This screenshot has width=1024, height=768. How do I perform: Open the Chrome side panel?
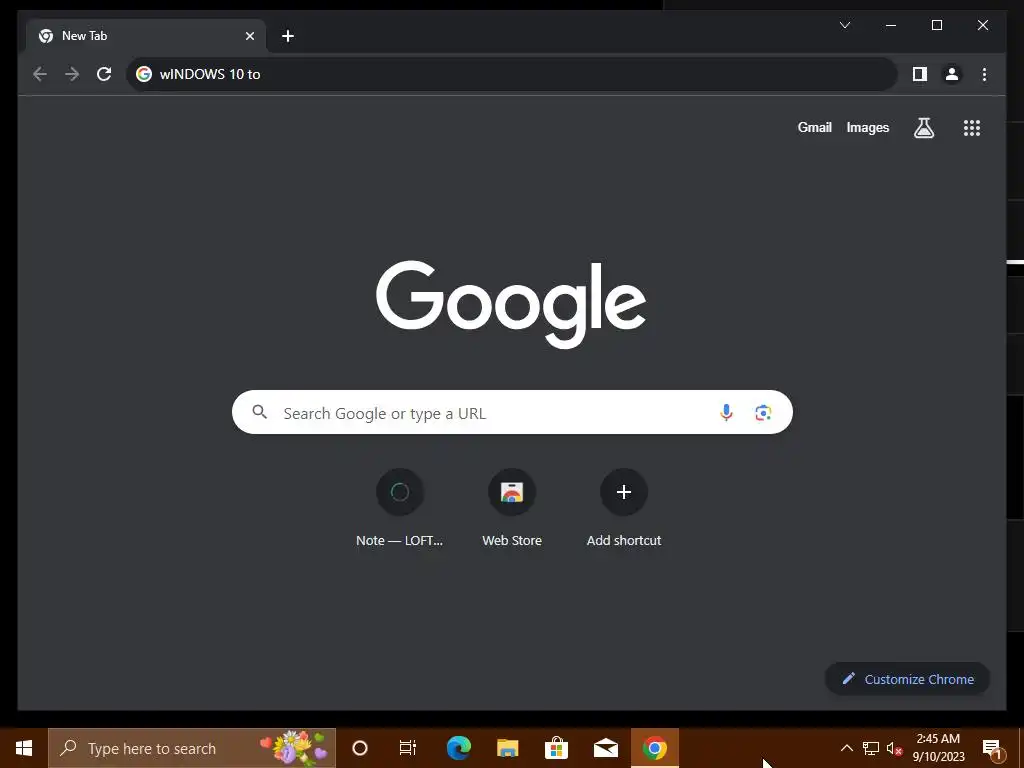(920, 74)
